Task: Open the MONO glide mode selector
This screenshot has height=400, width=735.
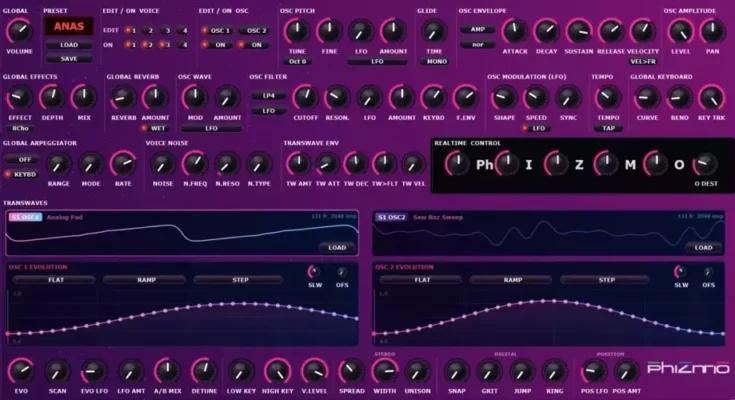Action: click(436, 61)
